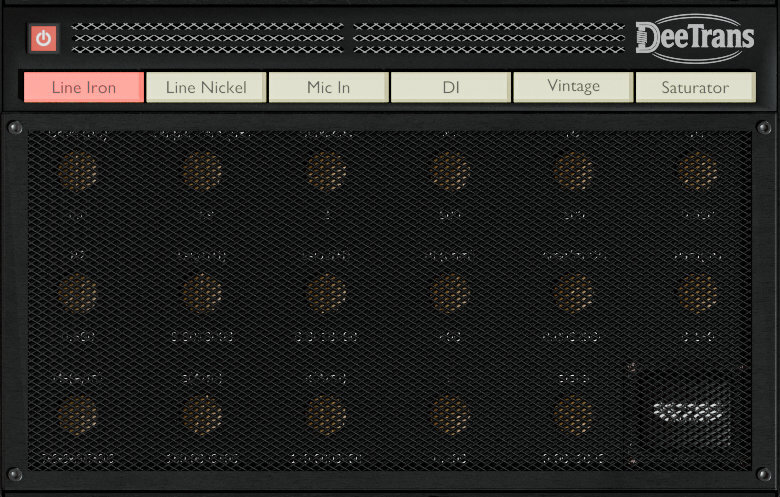Screen dimensions: 780x497
Task: Click the top-row knob under Line Nickel
Action: pos(202,171)
